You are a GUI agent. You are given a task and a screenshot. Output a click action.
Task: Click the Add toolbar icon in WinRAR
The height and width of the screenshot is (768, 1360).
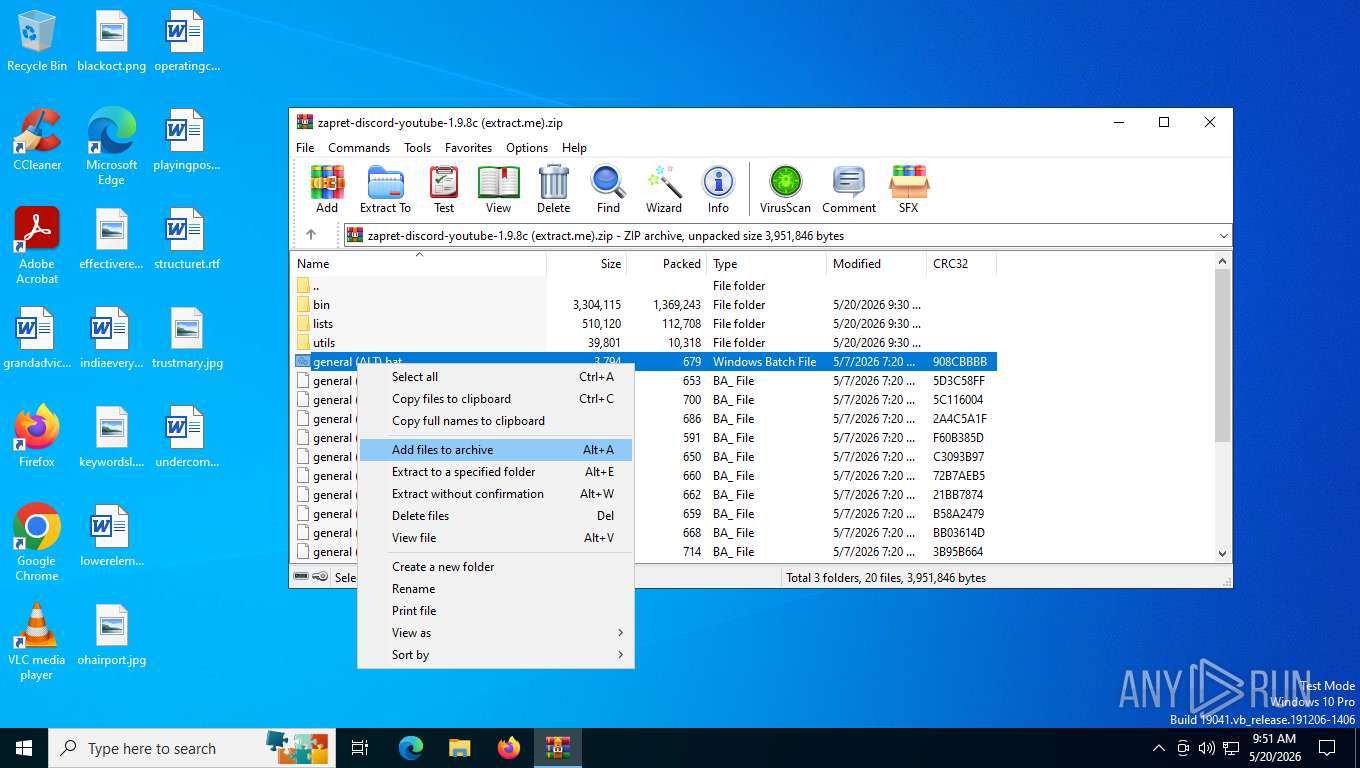tap(327, 190)
